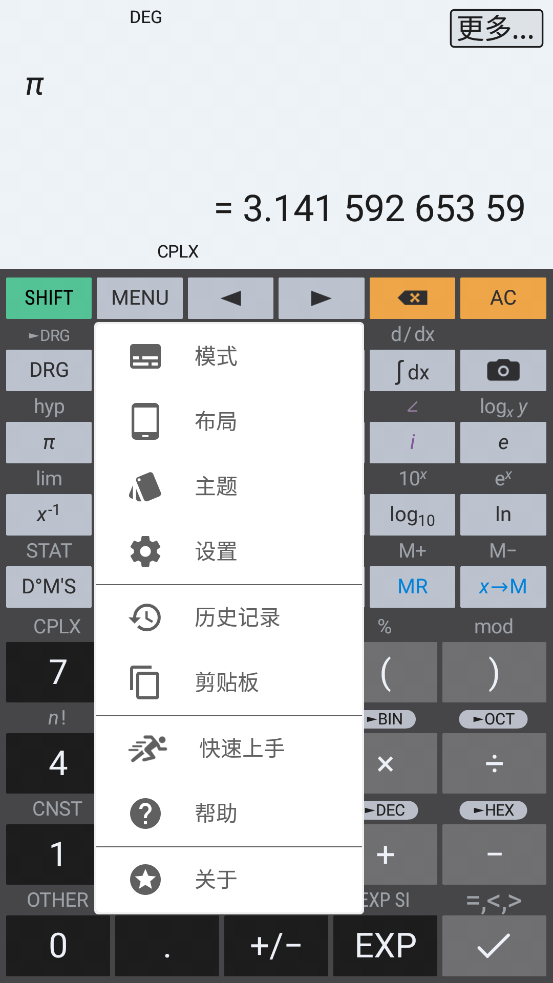Select the 快速上手 quick start entry

(x=229, y=749)
